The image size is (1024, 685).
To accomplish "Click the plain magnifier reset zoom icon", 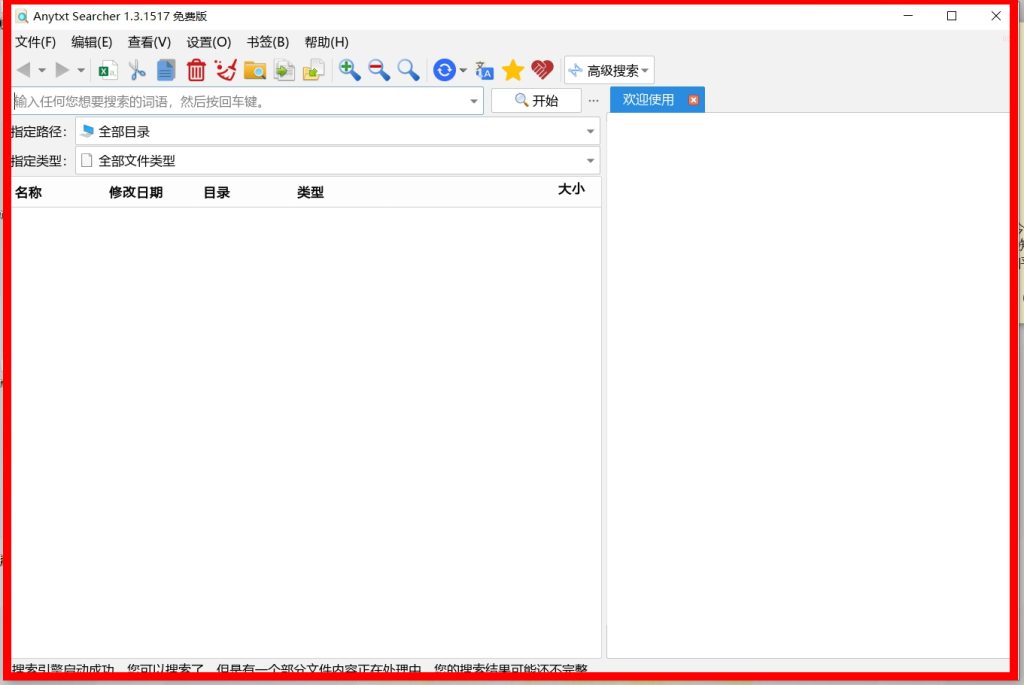I will [x=409, y=70].
